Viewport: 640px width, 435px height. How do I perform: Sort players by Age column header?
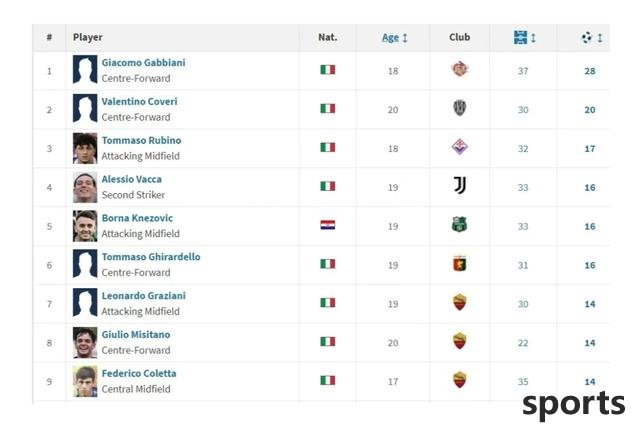click(390, 38)
